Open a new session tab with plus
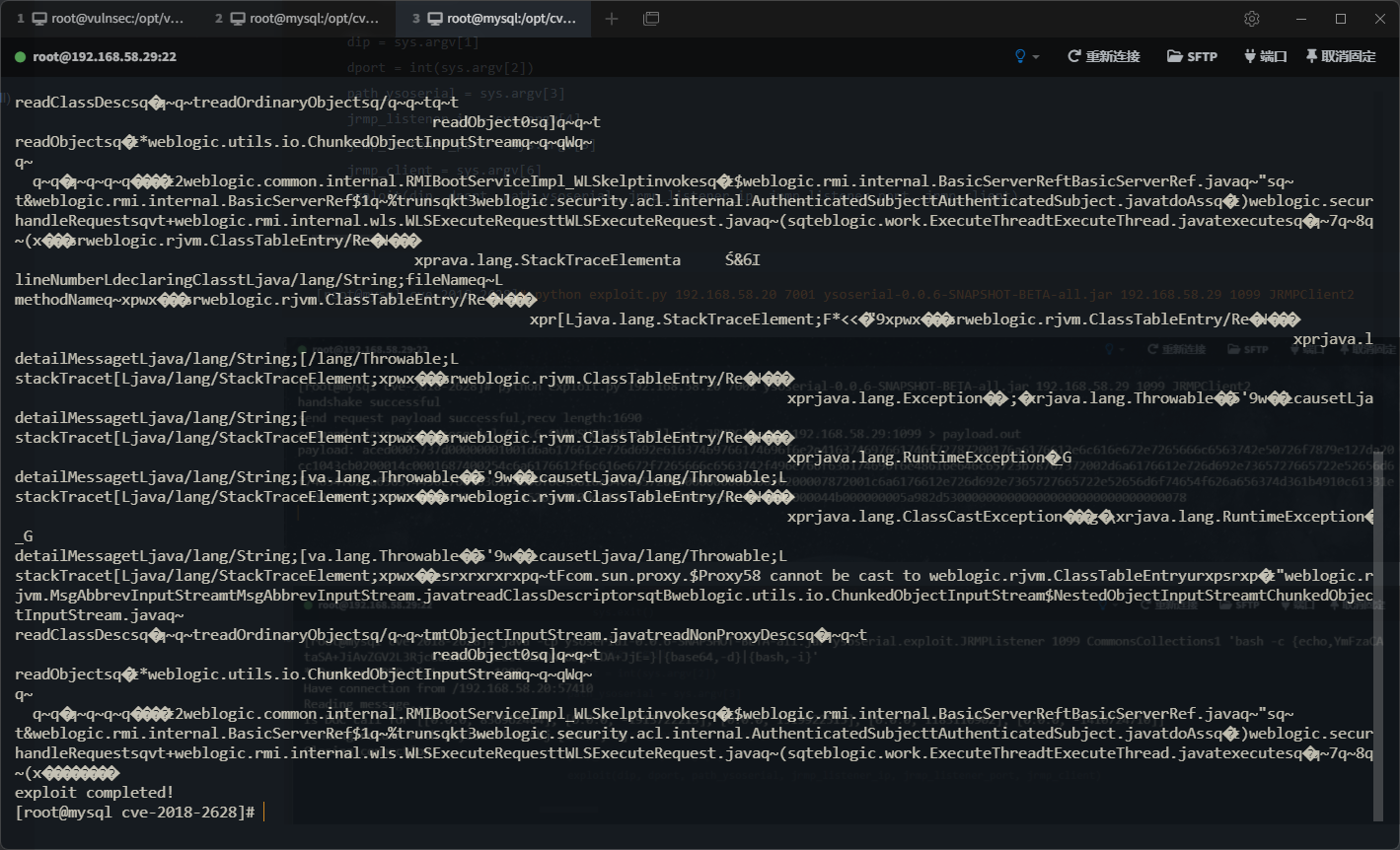 point(612,19)
